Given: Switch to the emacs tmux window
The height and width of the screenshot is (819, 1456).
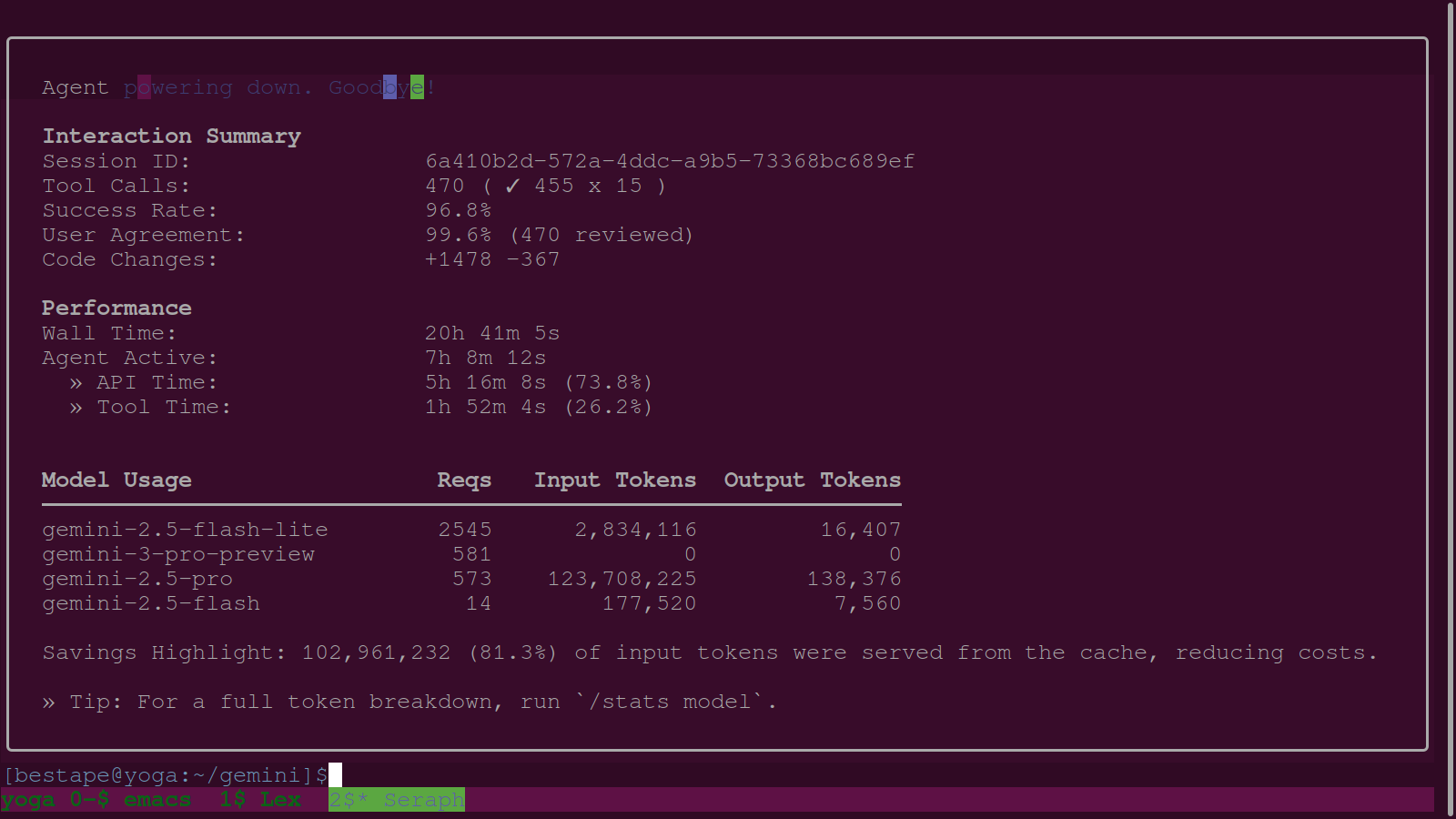Looking at the screenshot, I should (157, 800).
